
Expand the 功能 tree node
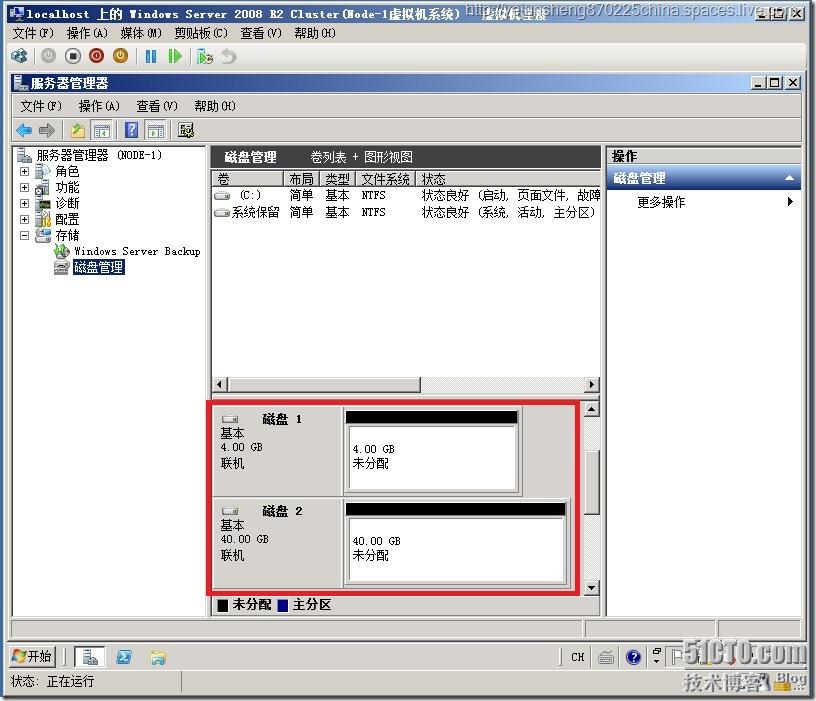[x=24, y=187]
